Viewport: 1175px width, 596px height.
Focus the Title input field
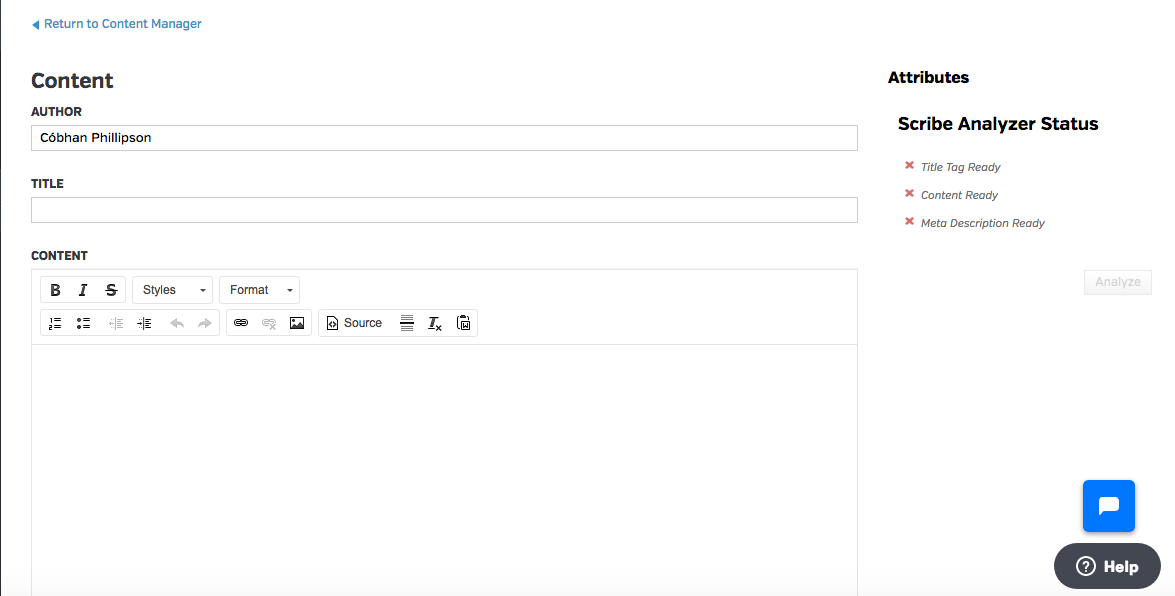(444, 210)
